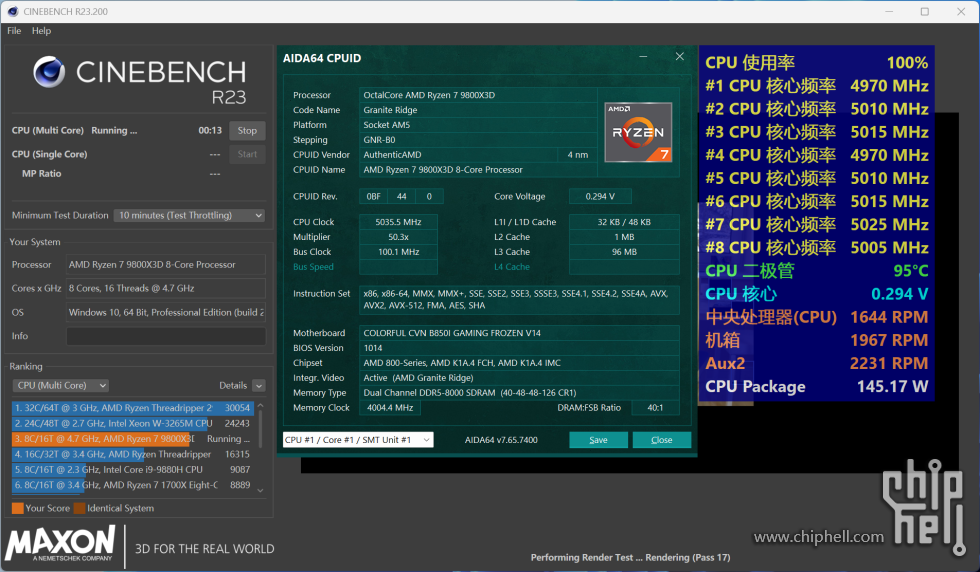
Task: Click the Memory Clock value 4004.4 MHz
Action: click(x=390, y=408)
